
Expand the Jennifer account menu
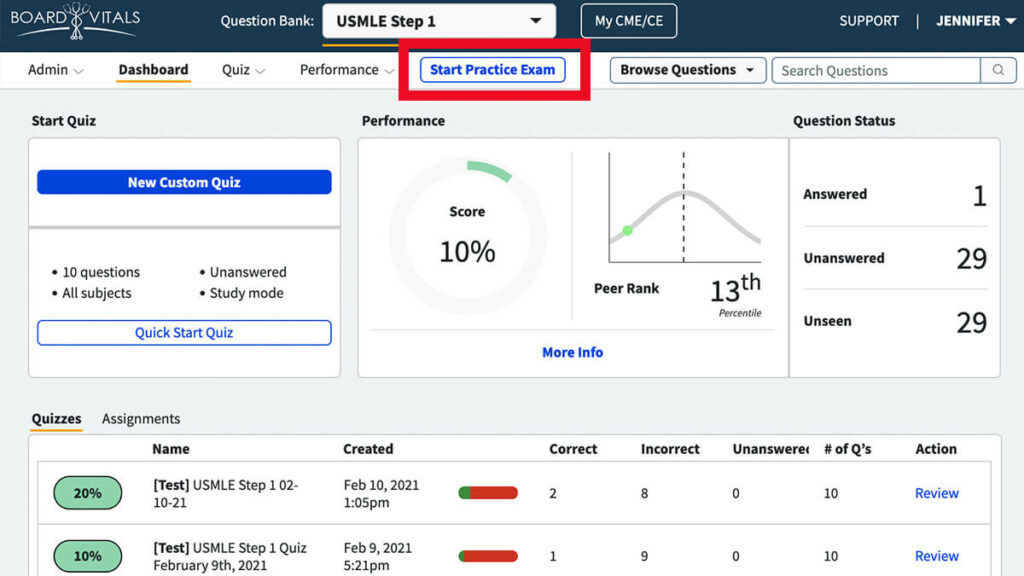click(x=975, y=21)
